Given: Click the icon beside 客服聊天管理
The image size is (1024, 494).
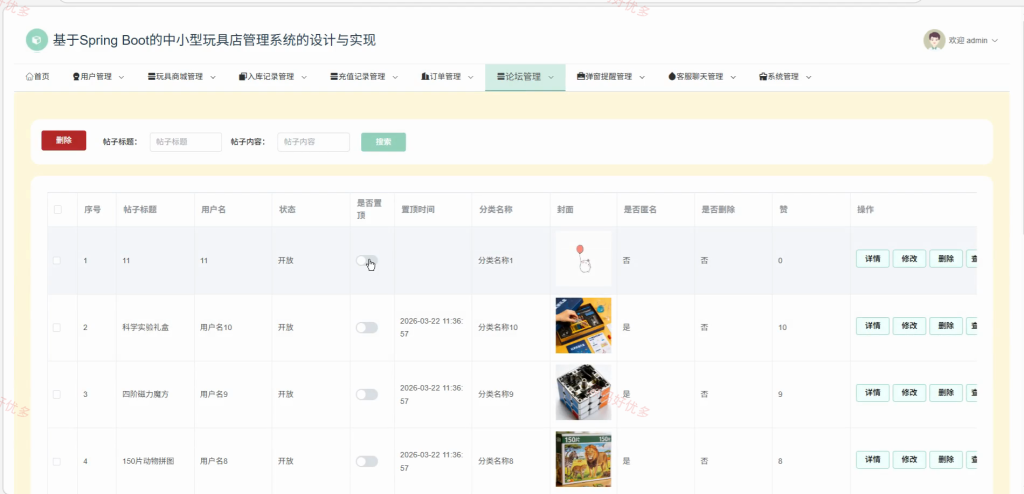Looking at the screenshot, I should (672, 76).
